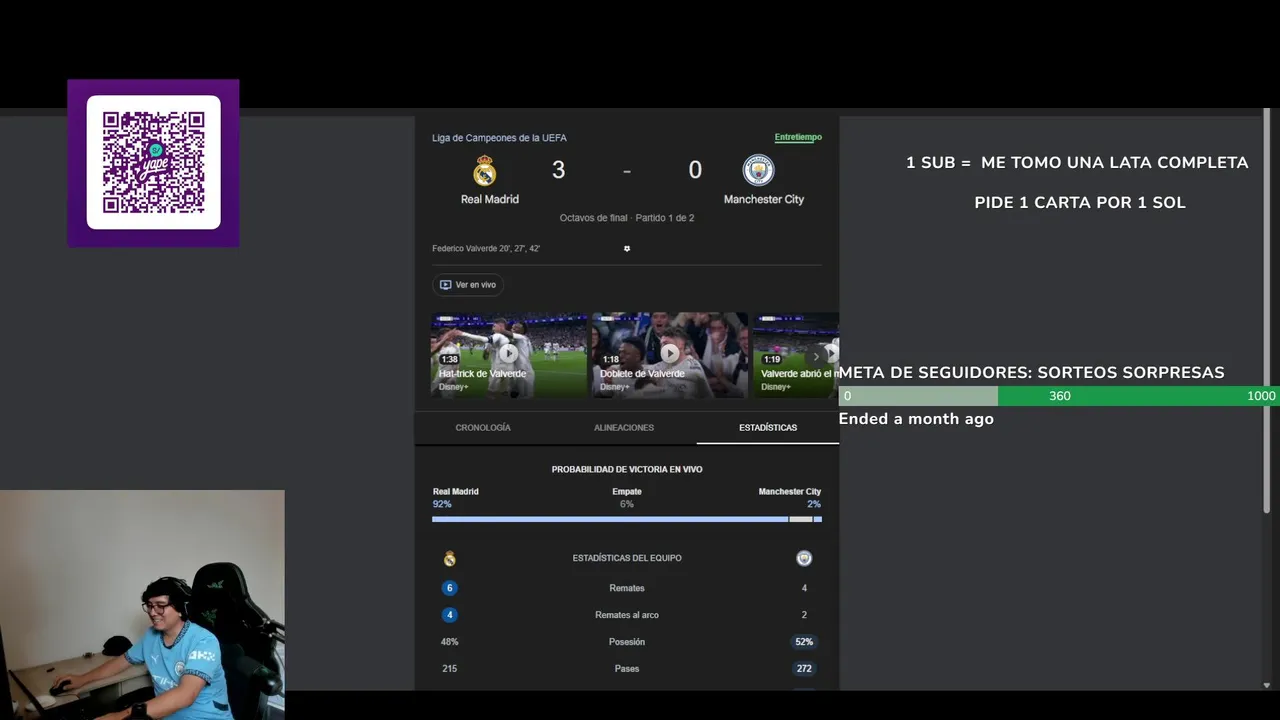Click the Yape QR code image

pos(153,162)
